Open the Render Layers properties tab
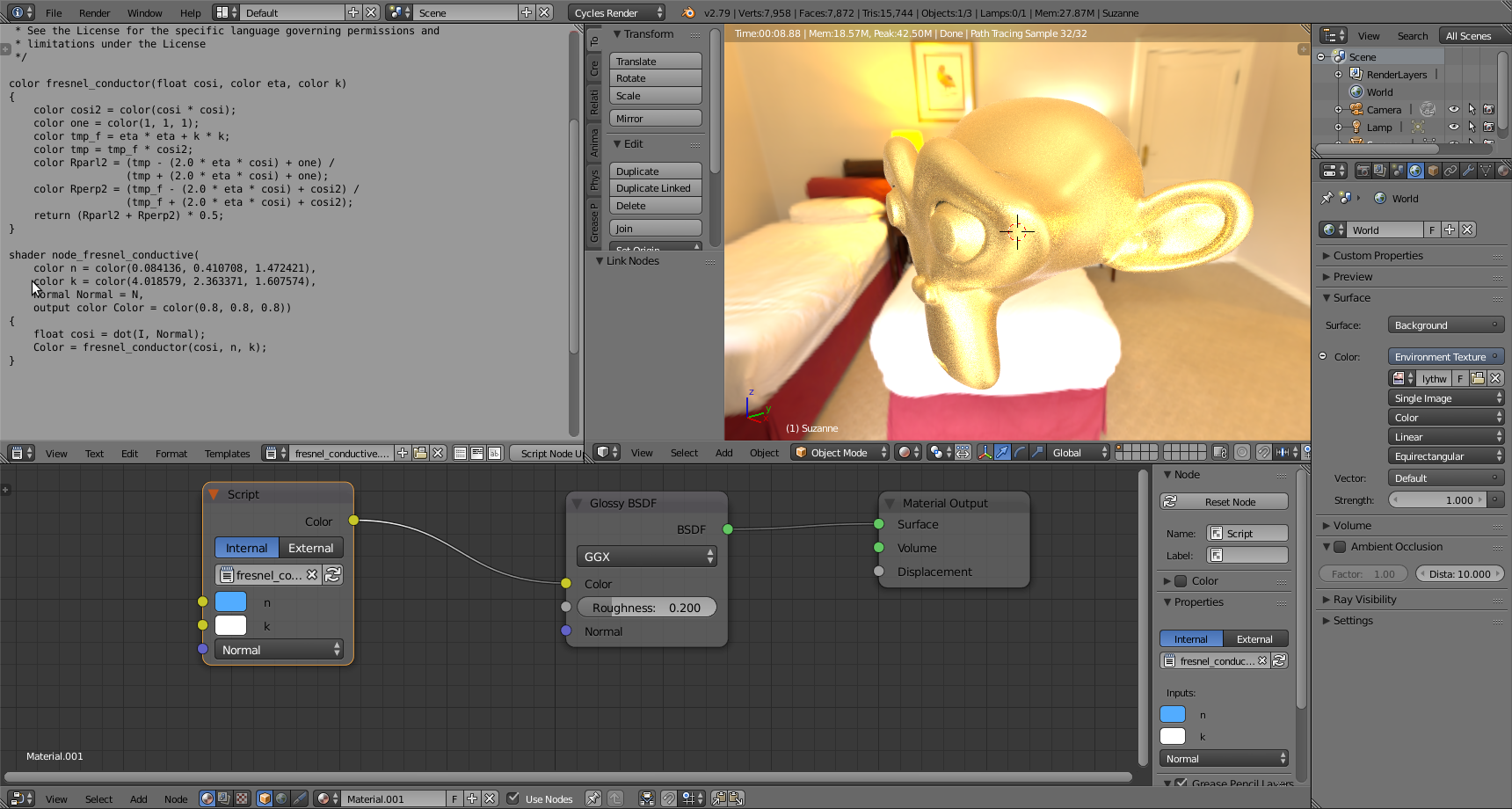Screen dimensions: 1512x809 [1380, 171]
